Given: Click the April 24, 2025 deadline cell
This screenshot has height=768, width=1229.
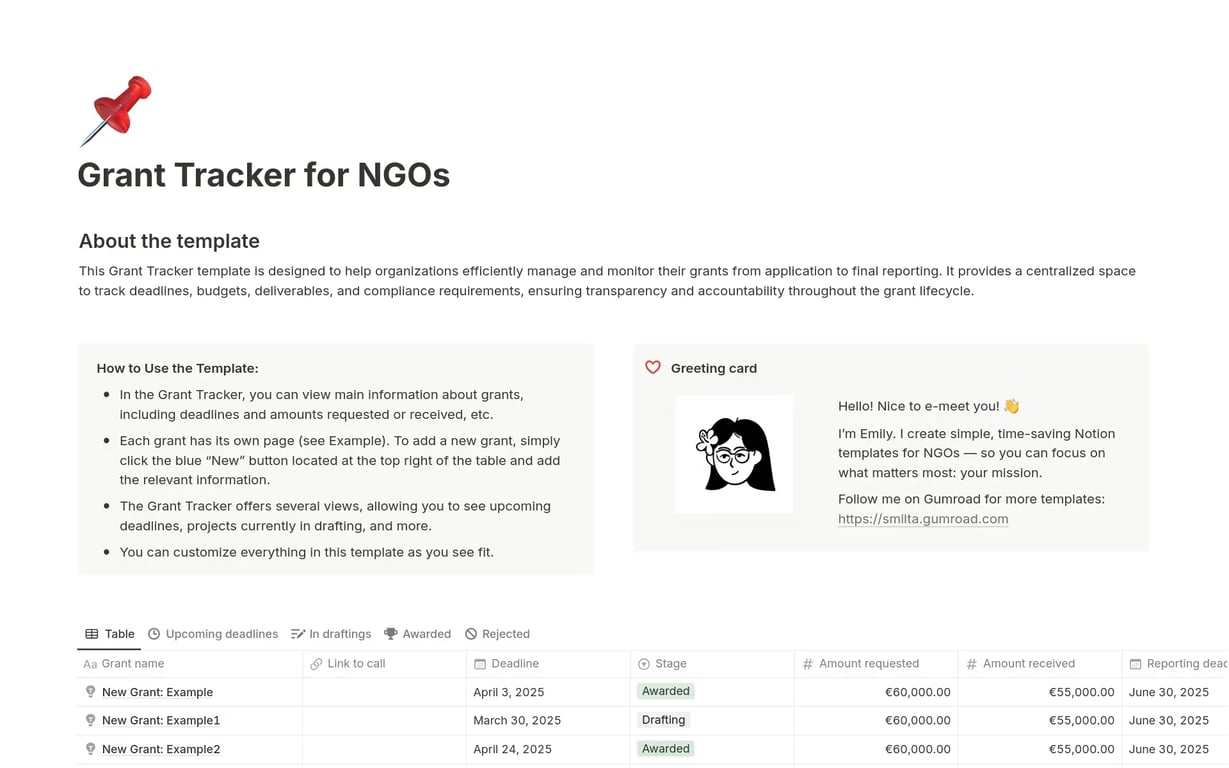Looking at the screenshot, I should point(513,749).
